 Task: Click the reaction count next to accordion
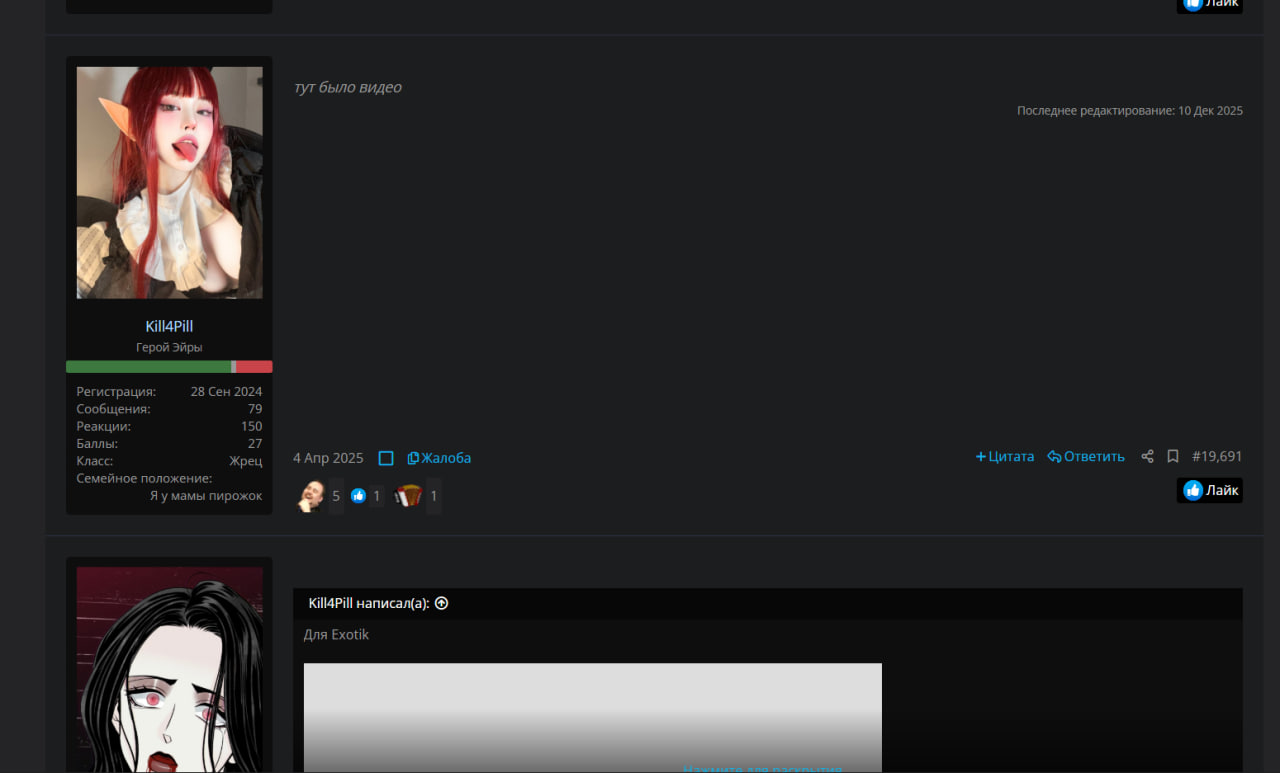[x=434, y=496]
